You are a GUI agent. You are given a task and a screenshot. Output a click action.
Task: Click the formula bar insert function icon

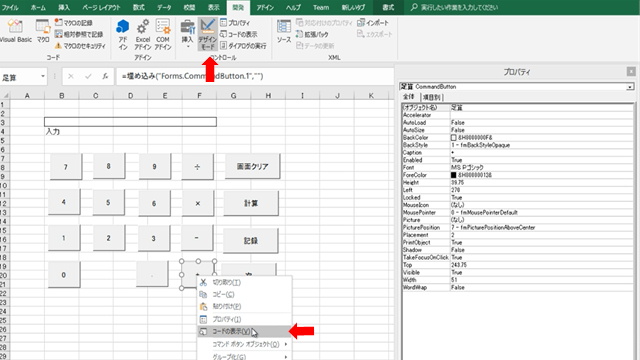coord(105,76)
